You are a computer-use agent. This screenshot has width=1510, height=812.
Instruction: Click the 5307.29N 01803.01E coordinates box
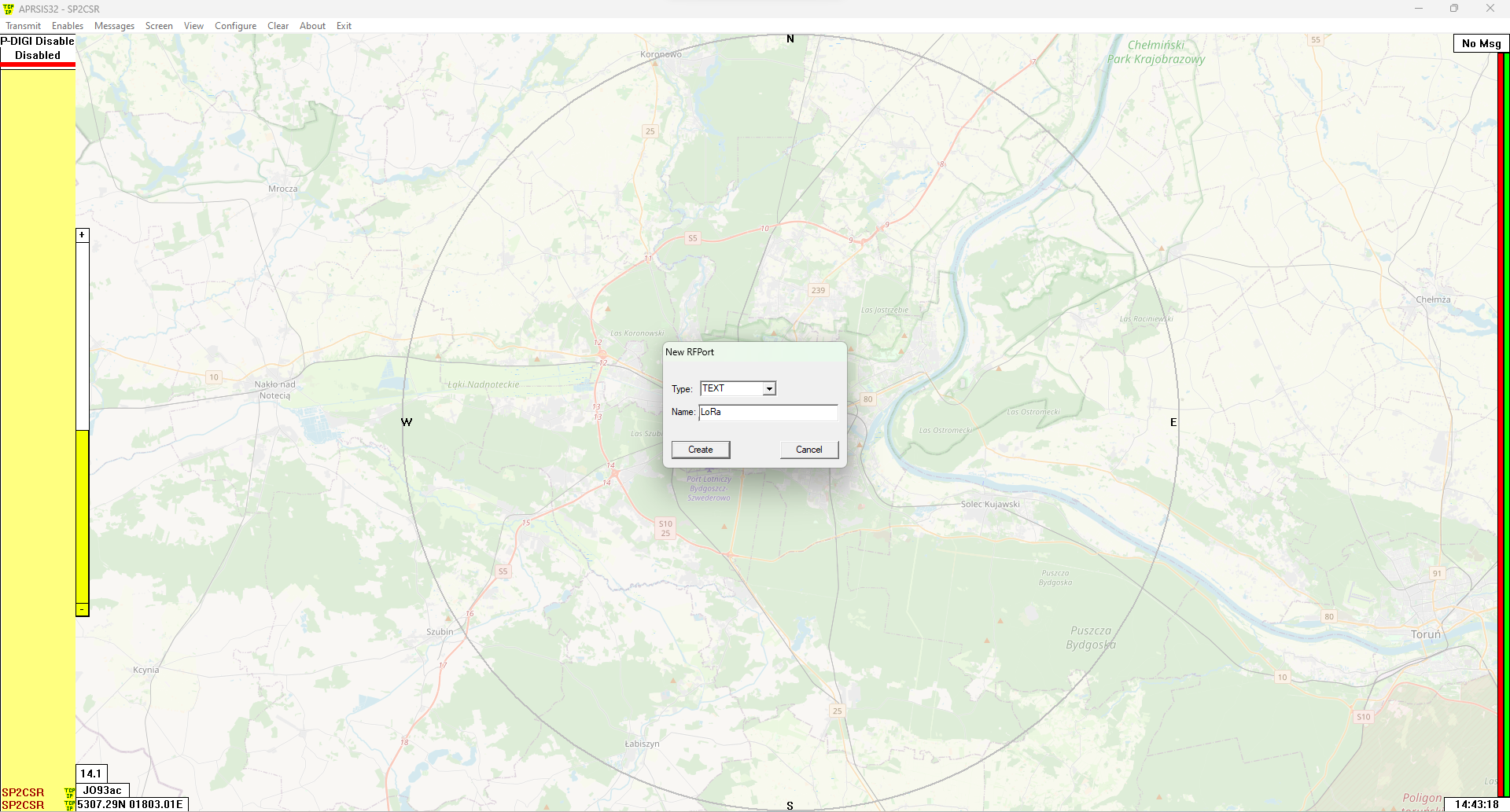point(131,805)
